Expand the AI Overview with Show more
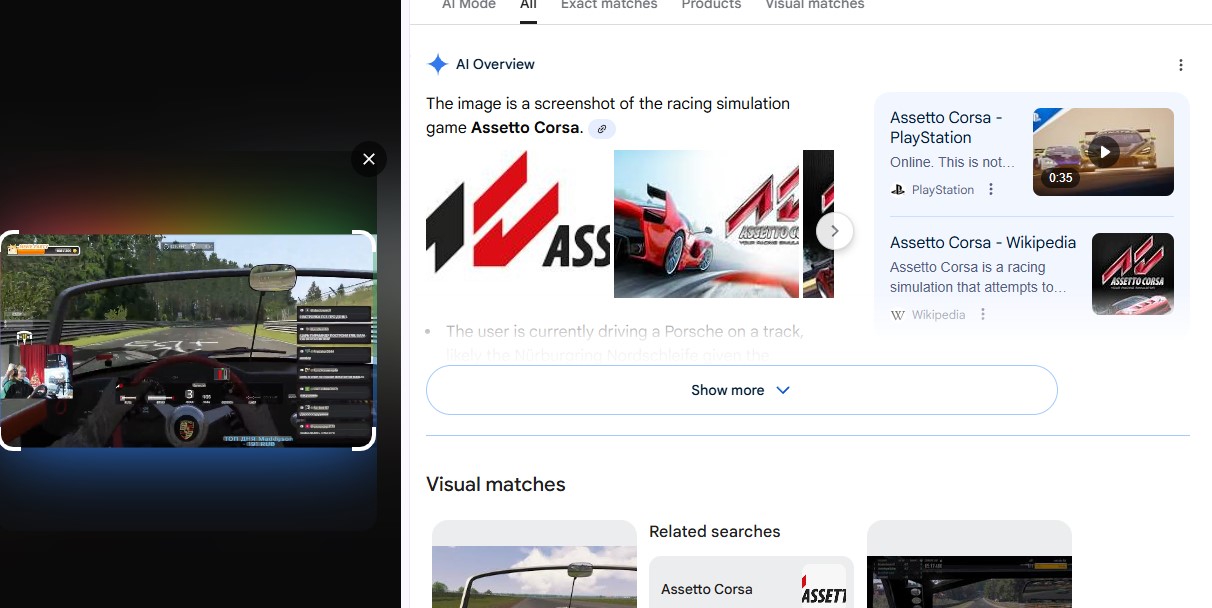Screen dimensions: 1212x608 pos(741,390)
